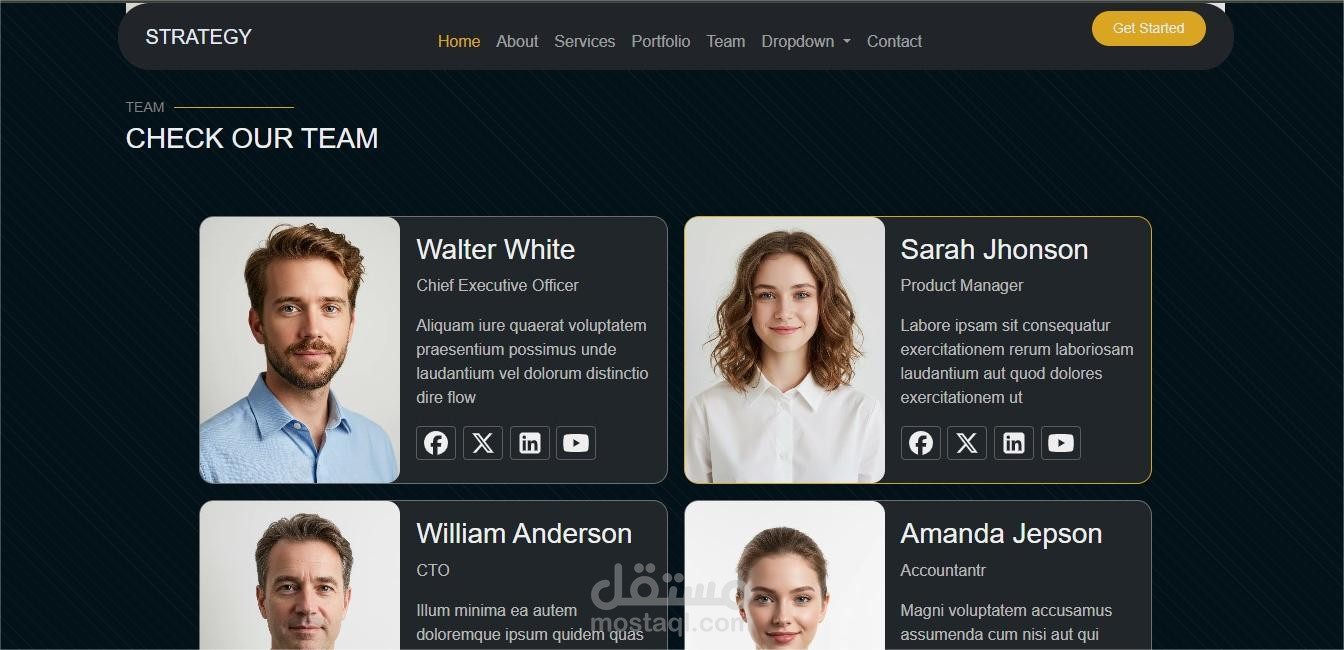Expand the Dropdown nav menu
Viewport: 1344px width, 650px height.
(806, 41)
